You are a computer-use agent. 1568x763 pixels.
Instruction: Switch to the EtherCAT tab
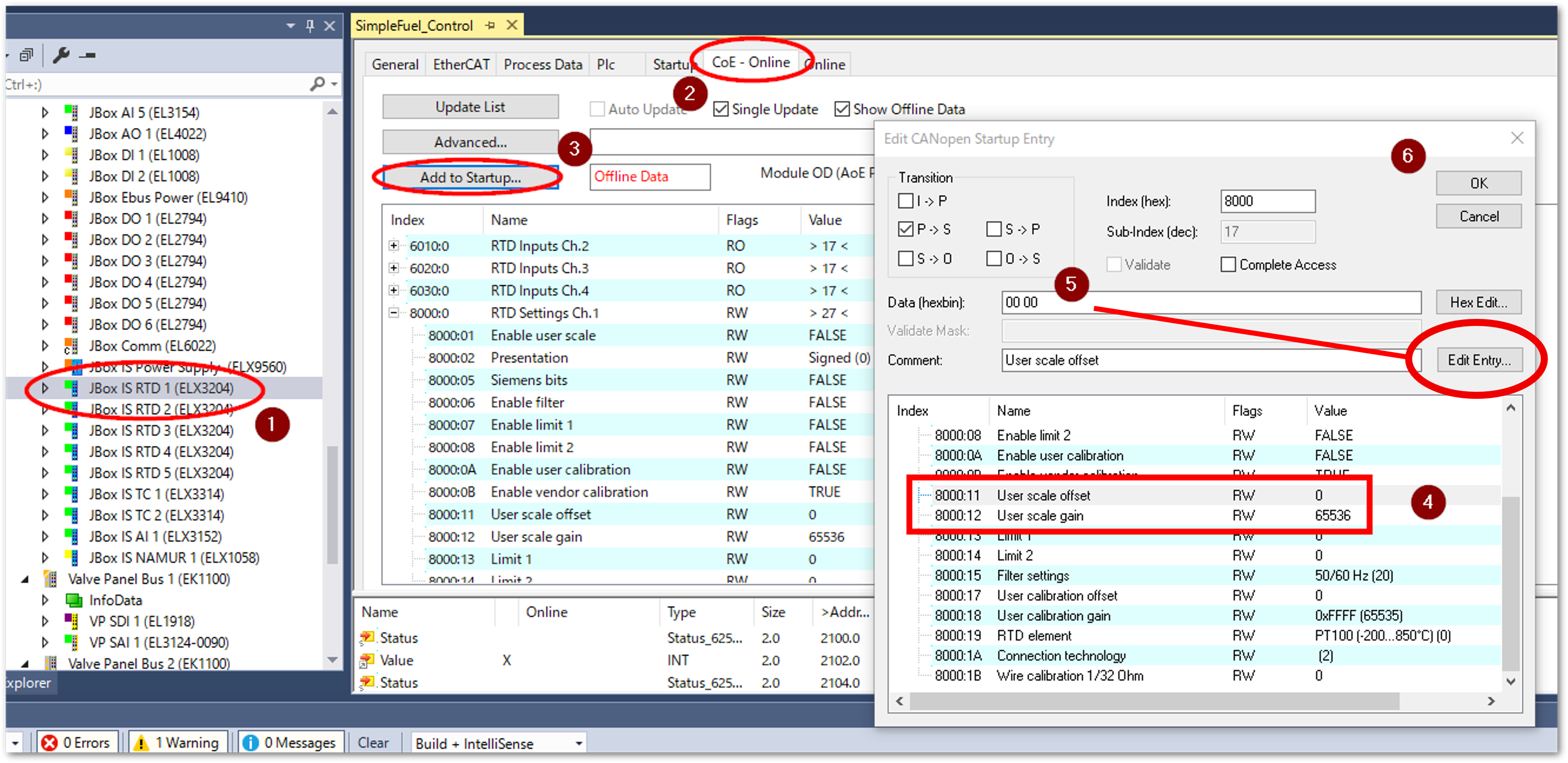pos(462,64)
